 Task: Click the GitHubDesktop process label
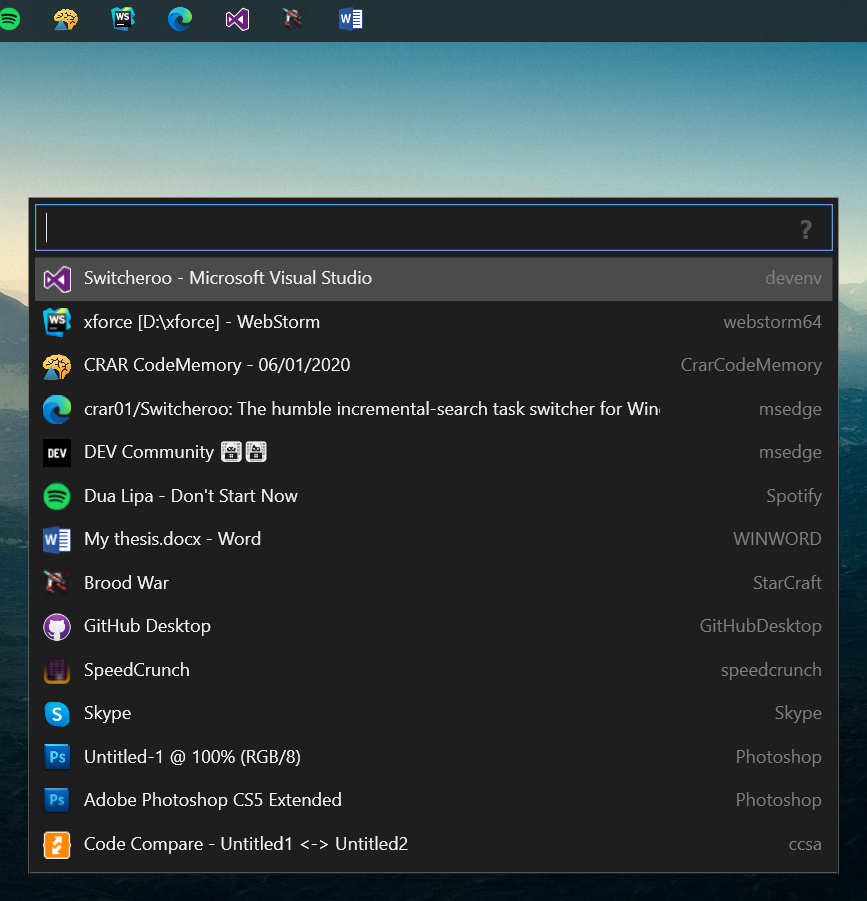click(x=760, y=626)
